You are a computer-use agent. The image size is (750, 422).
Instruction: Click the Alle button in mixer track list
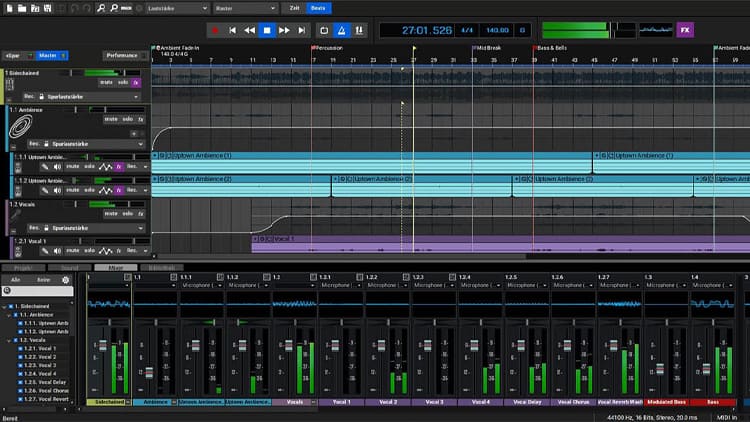[15, 280]
